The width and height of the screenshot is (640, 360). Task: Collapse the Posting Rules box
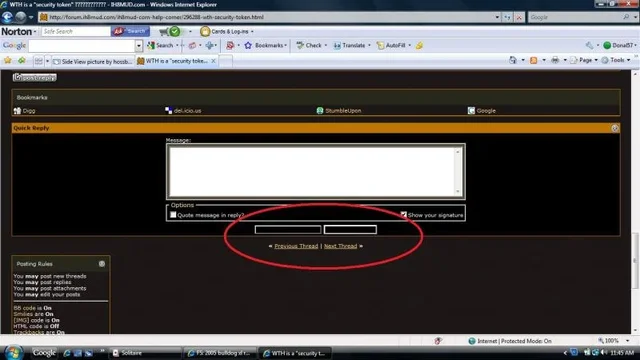(x=102, y=264)
